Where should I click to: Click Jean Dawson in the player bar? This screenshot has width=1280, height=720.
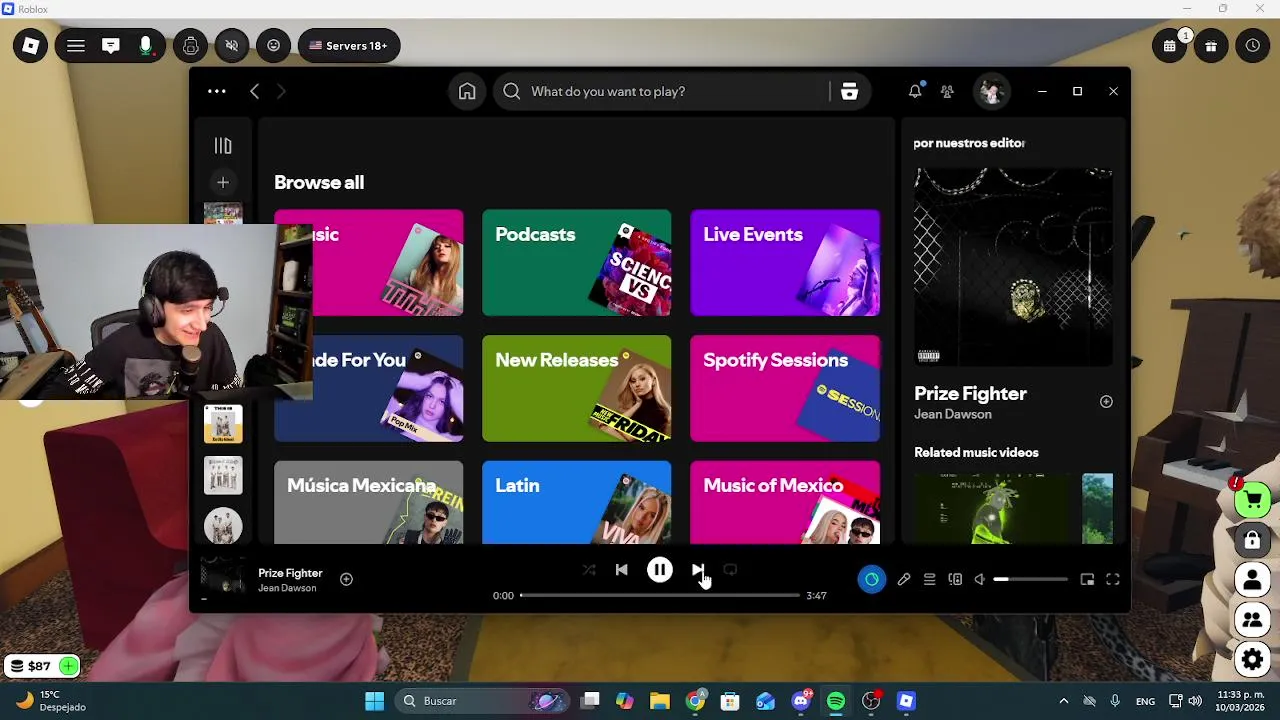(x=287, y=588)
